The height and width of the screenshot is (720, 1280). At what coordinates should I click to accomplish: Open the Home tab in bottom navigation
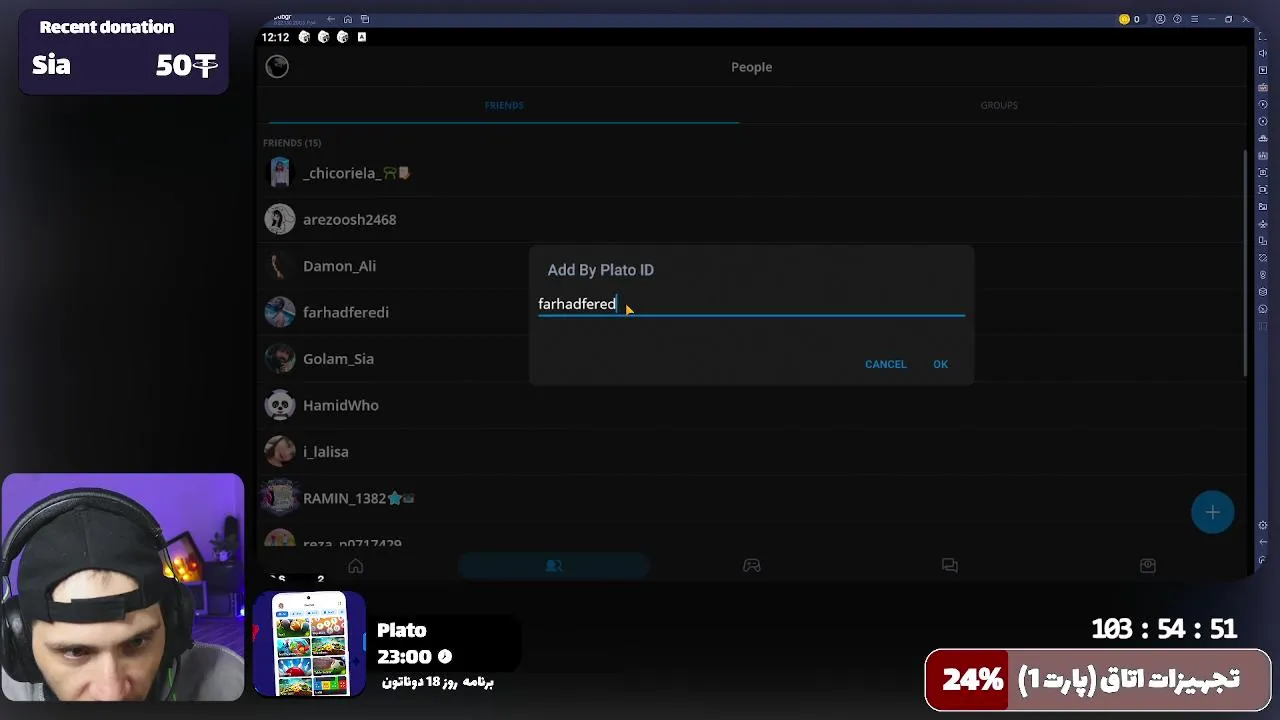(x=355, y=566)
